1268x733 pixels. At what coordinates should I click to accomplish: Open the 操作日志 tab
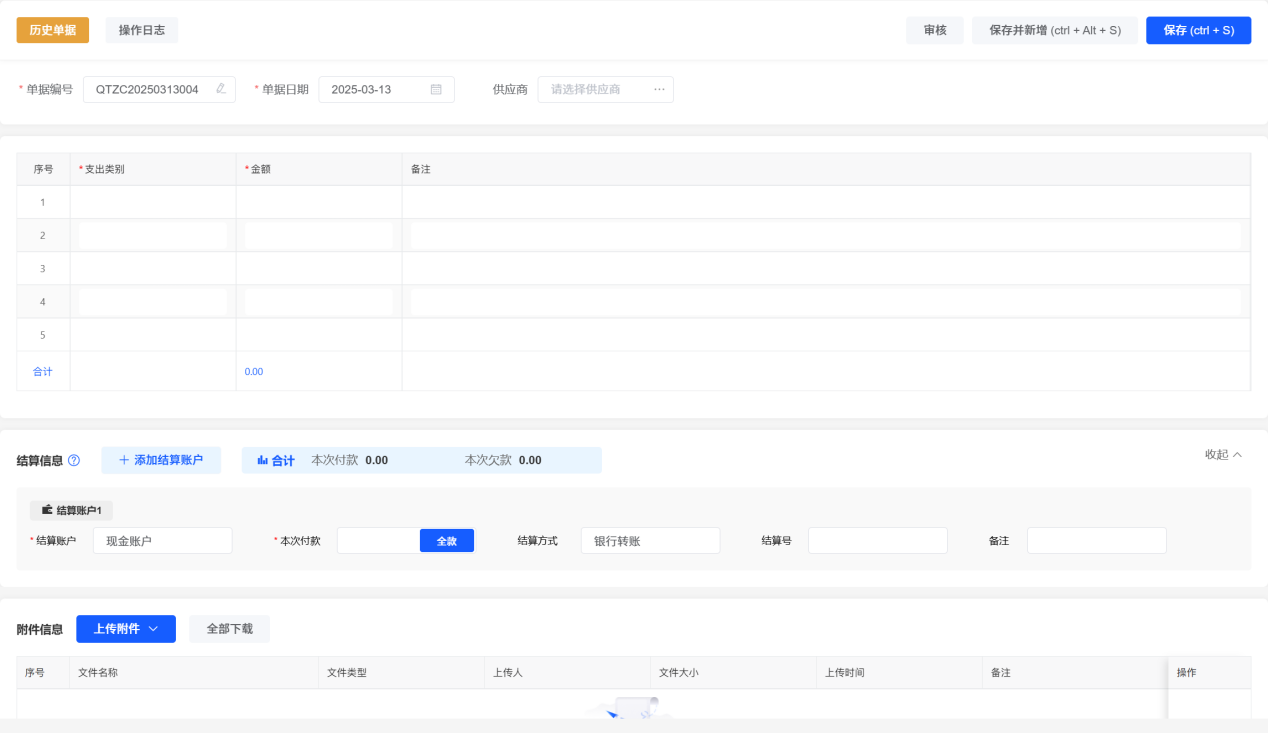click(x=142, y=30)
